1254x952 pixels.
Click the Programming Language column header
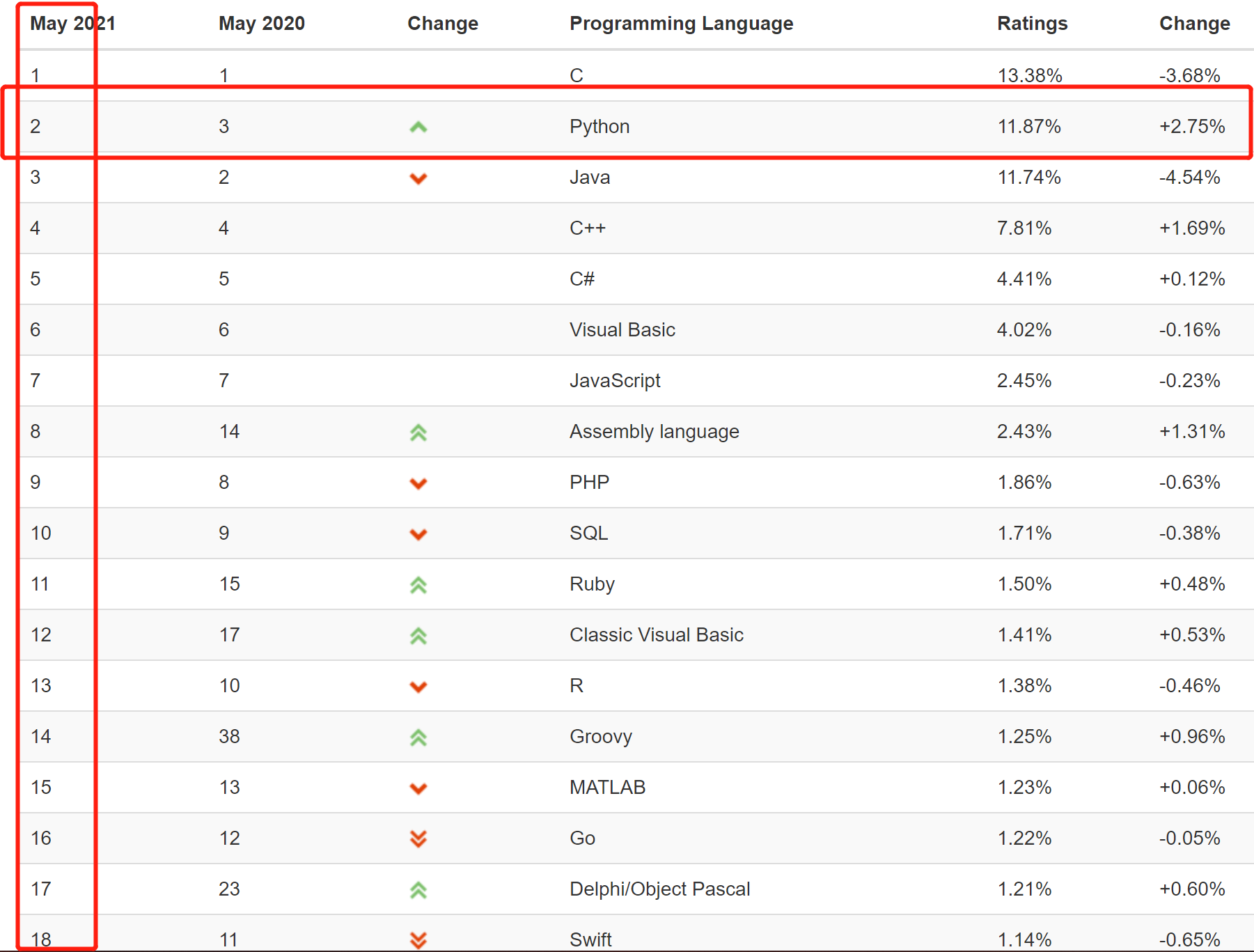pyautogui.click(x=681, y=24)
